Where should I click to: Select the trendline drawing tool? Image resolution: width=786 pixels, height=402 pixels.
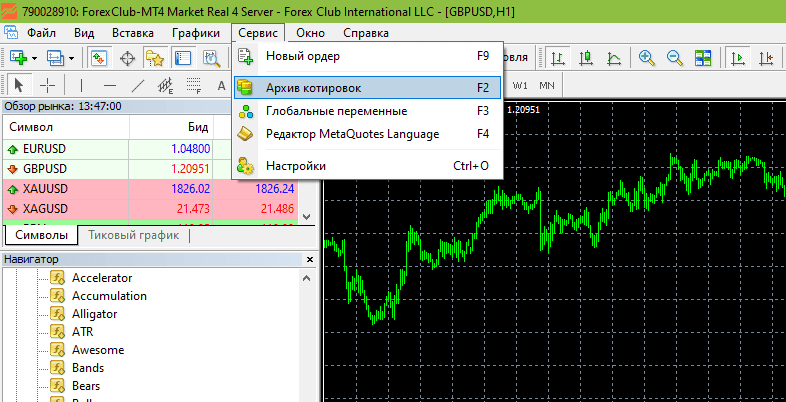(x=137, y=86)
